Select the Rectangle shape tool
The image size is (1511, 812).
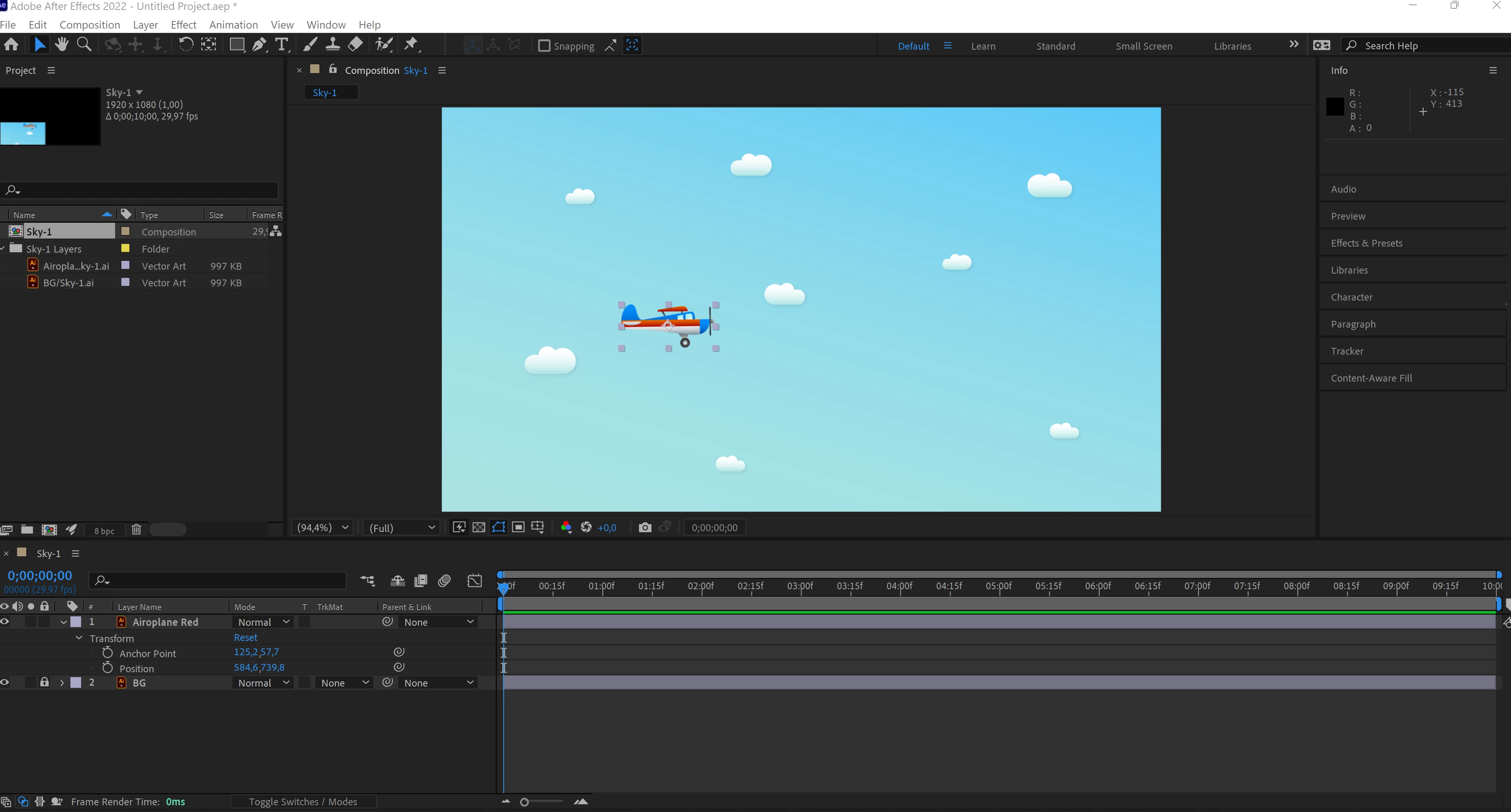[x=236, y=44]
